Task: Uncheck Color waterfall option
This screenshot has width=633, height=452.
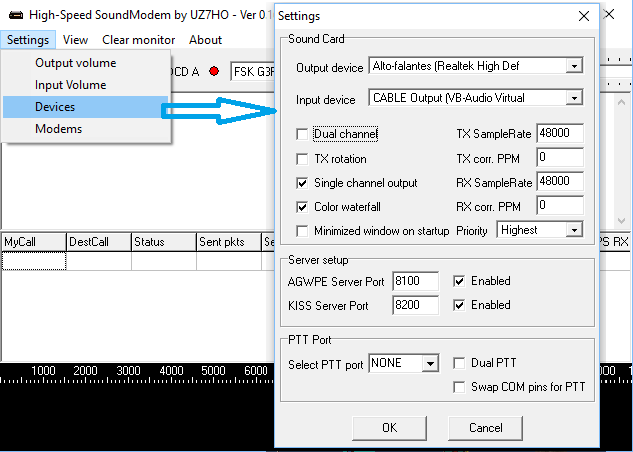Action: (302, 207)
